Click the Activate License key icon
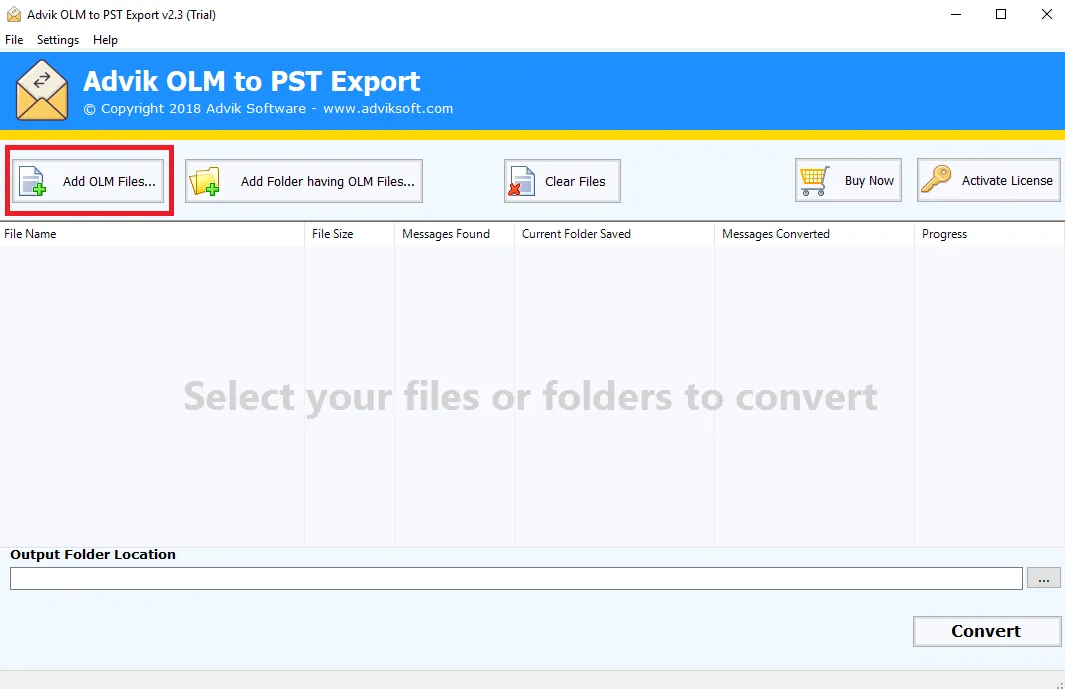The width and height of the screenshot is (1065, 689). (x=937, y=181)
